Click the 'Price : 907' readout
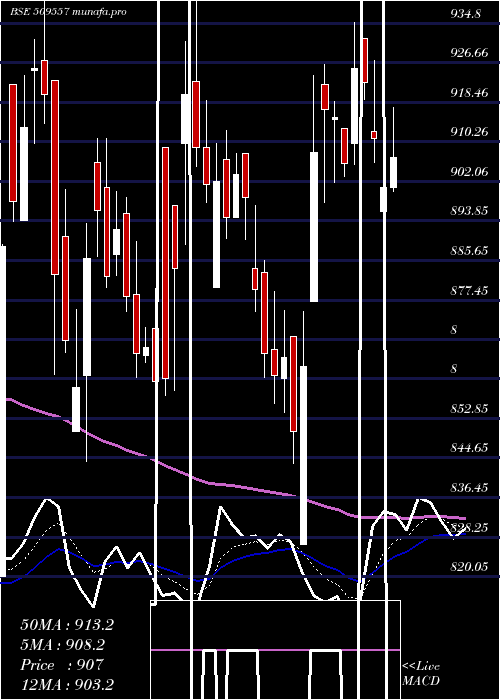This screenshot has width=500, height=700. [x=62, y=665]
